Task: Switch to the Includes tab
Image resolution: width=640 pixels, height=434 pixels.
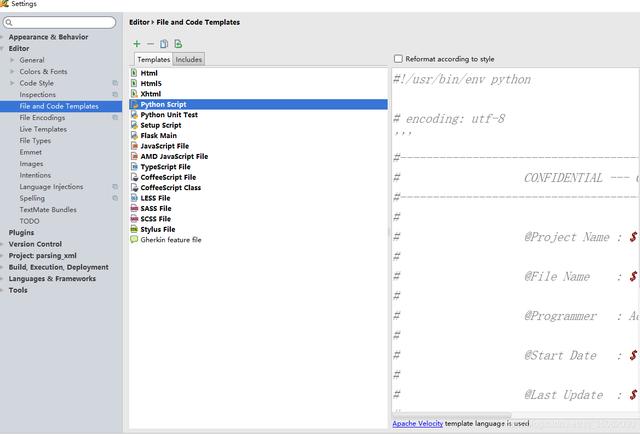Action: [189, 60]
